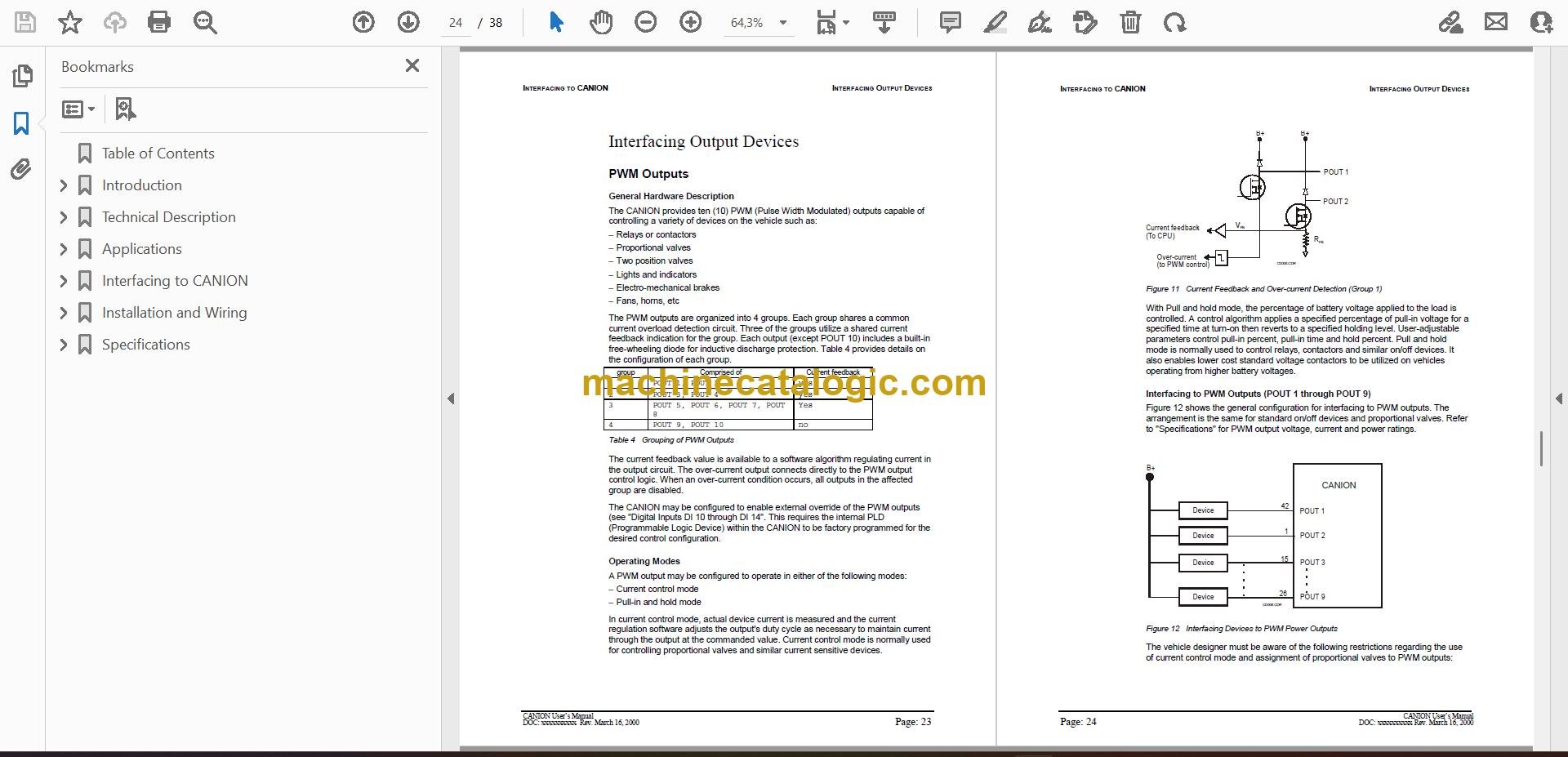Add a sticky note comment
The image size is (1568, 757).
pos(951,22)
